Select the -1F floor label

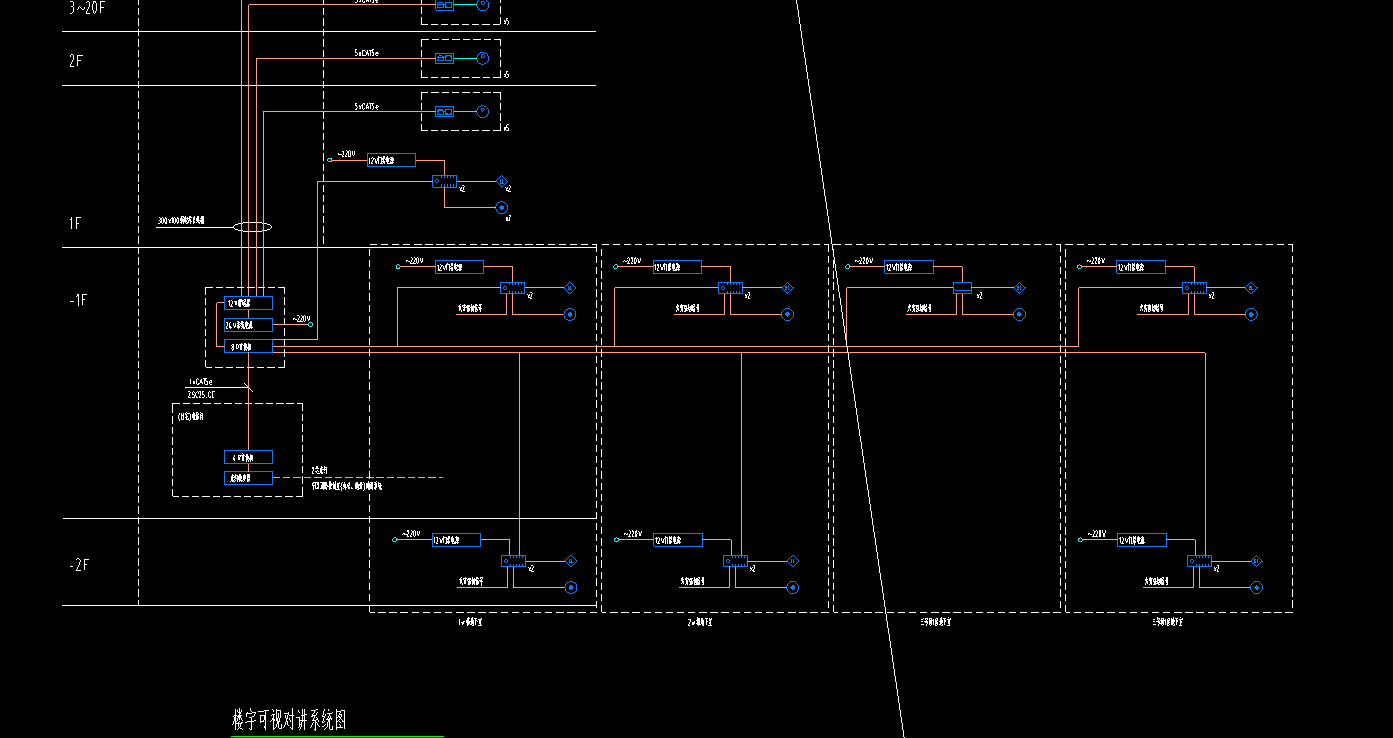tap(79, 300)
